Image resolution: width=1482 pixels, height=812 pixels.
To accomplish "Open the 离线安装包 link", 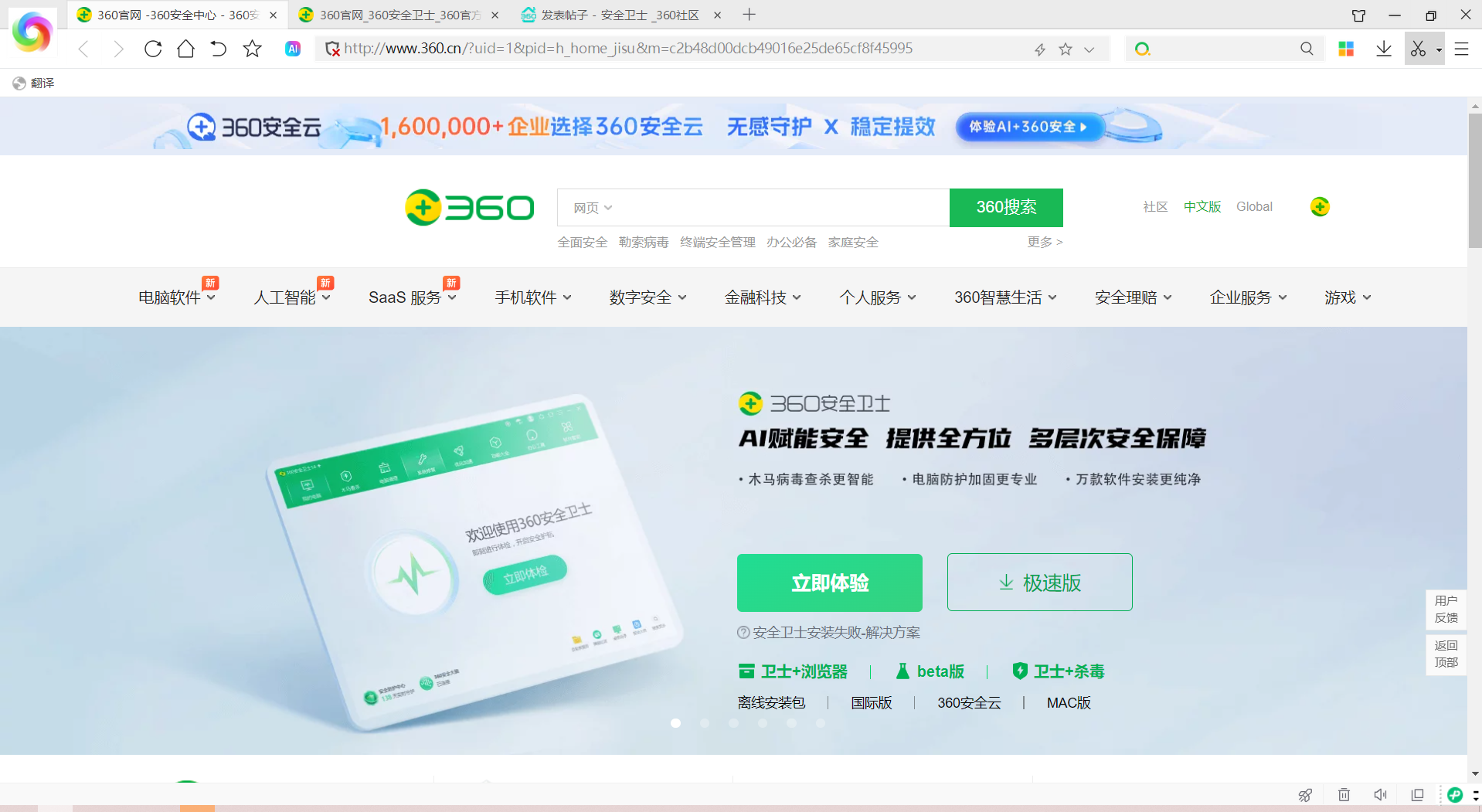I will click(771, 703).
